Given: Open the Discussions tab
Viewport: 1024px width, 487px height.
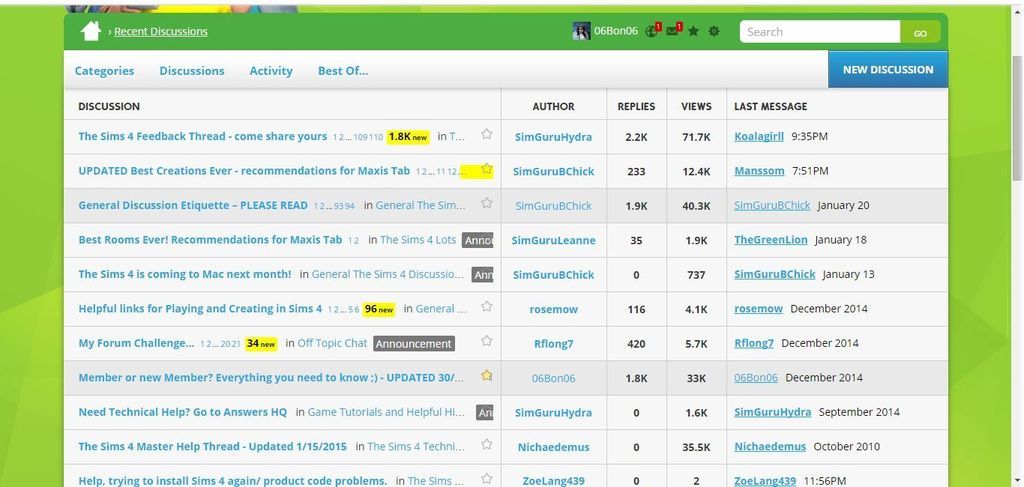Looking at the screenshot, I should pyautogui.click(x=192, y=71).
